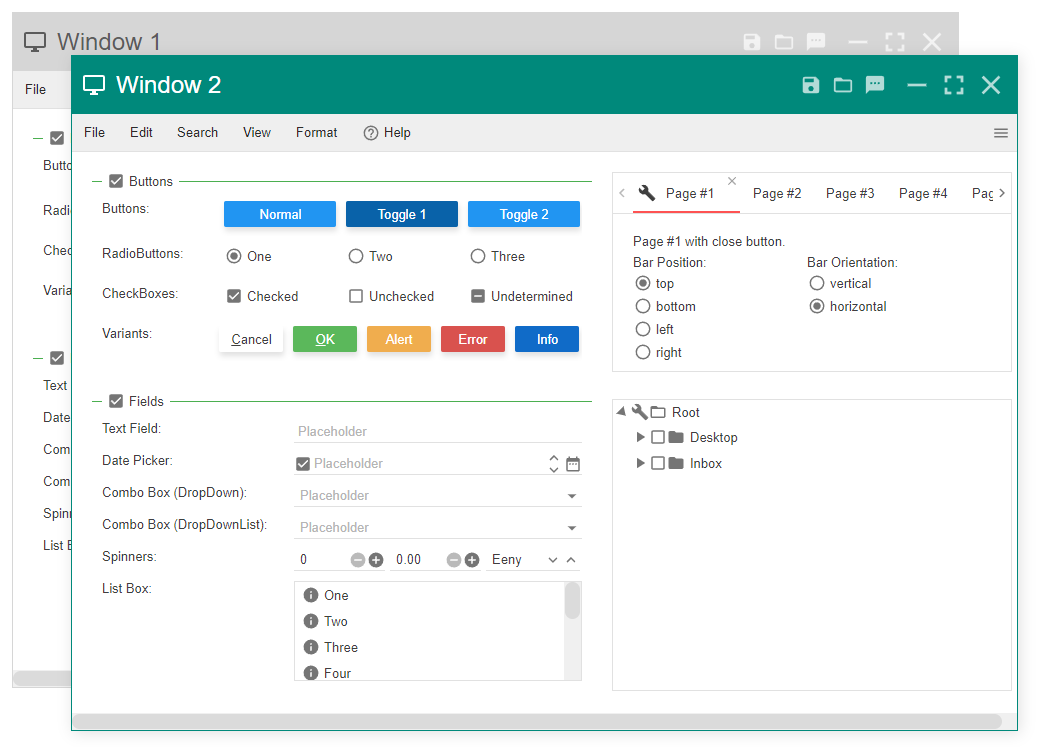
Task: Close Page #1 tab with its x button
Action: [732, 180]
